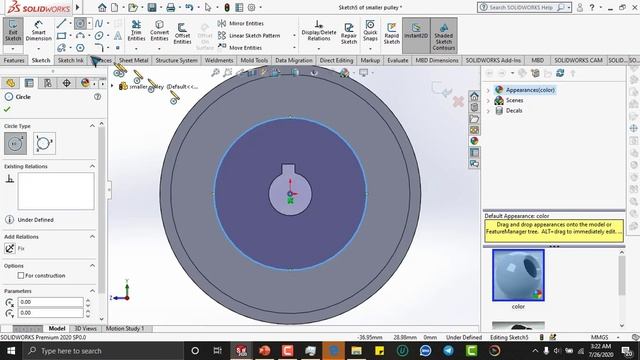
Task: Click Move Entities command
Action: pyautogui.click(x=240, y=47)
